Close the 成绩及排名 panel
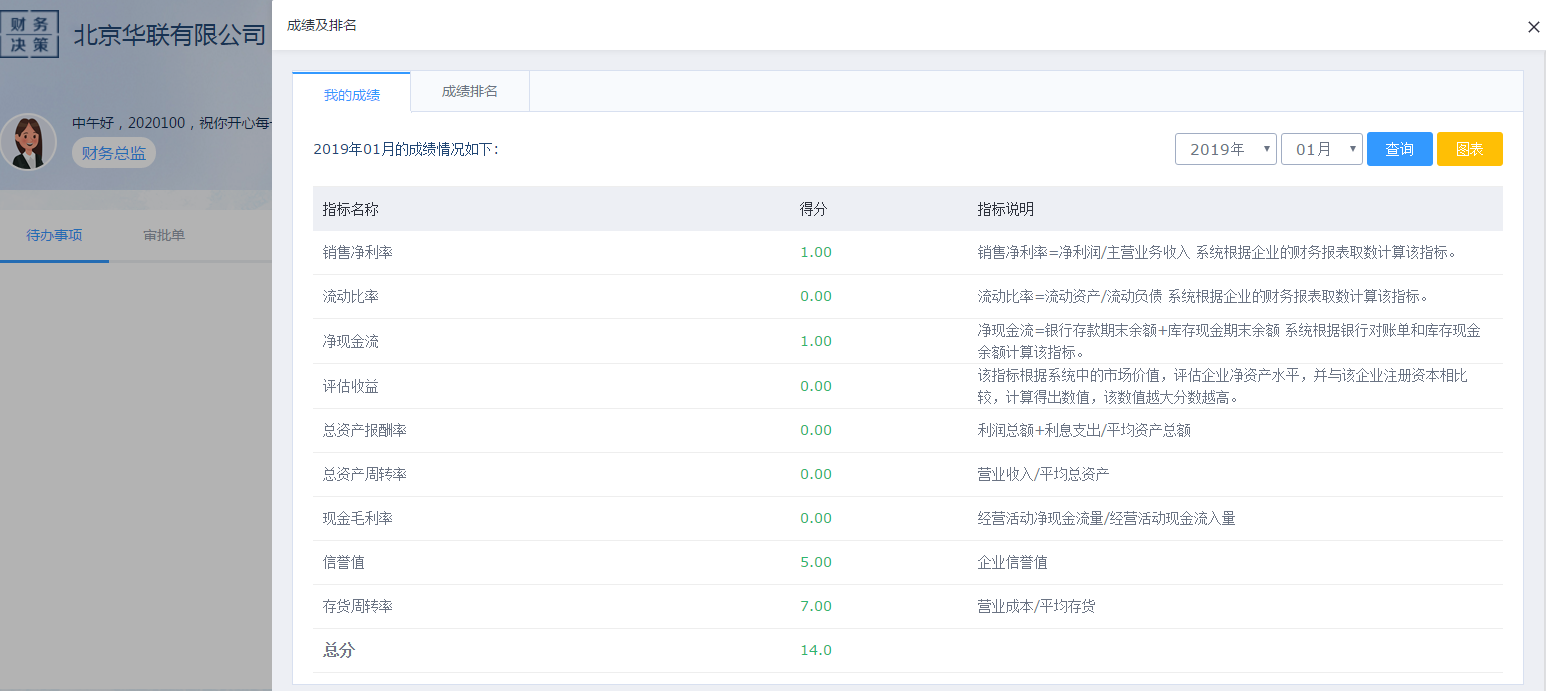Screen dimensions: 1546x691 [1533, 27]
